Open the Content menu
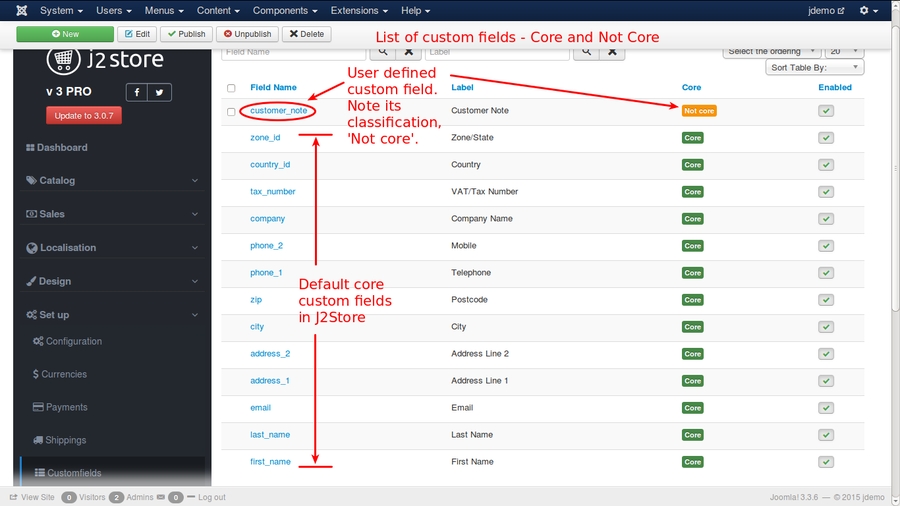Viewport: 900px width, 506px height. (218, 10)
